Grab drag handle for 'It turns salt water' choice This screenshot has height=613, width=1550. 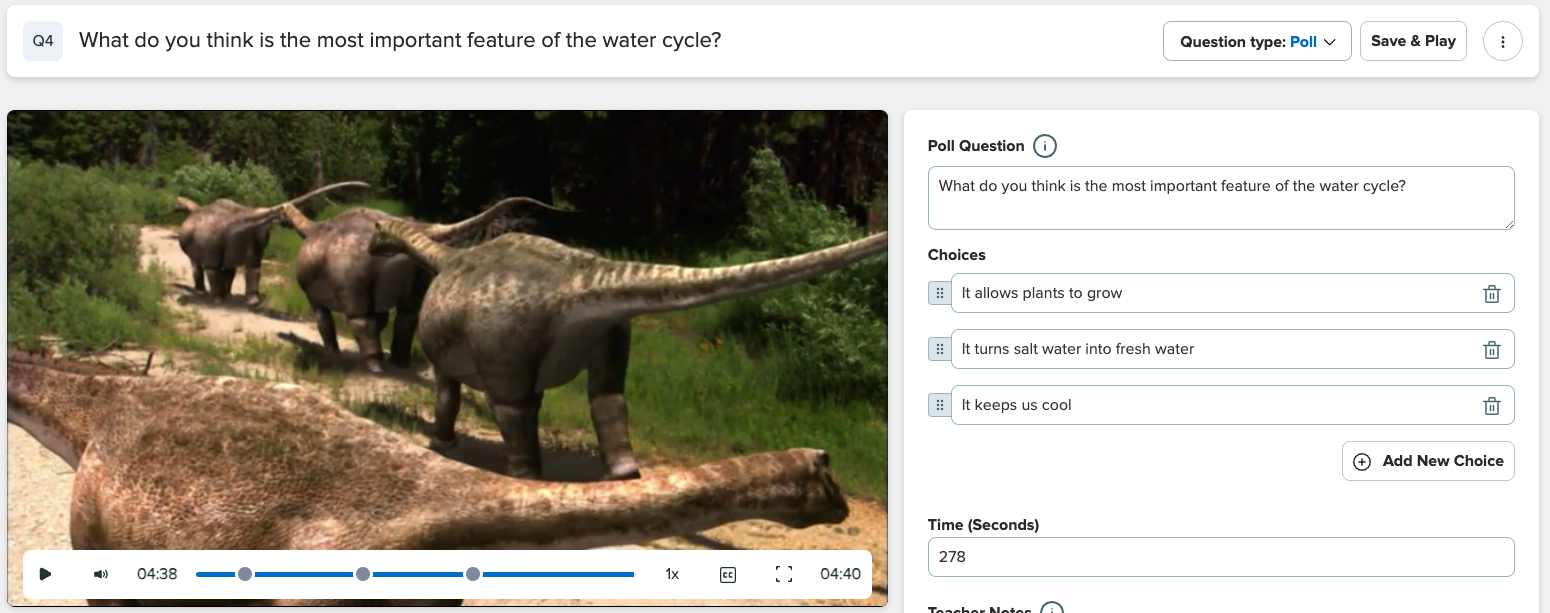tap(940, 349)
